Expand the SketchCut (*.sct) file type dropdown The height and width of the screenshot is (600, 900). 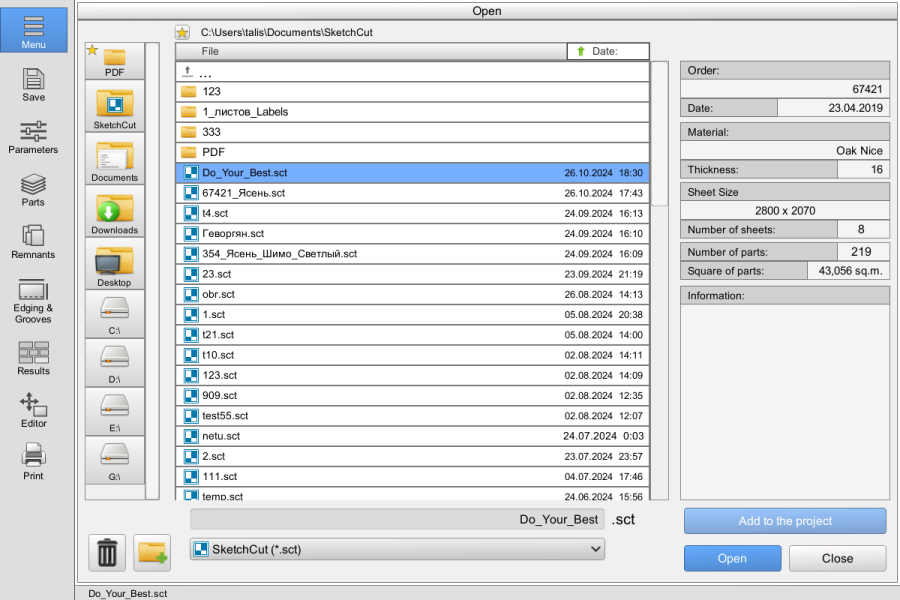(397, 549)
